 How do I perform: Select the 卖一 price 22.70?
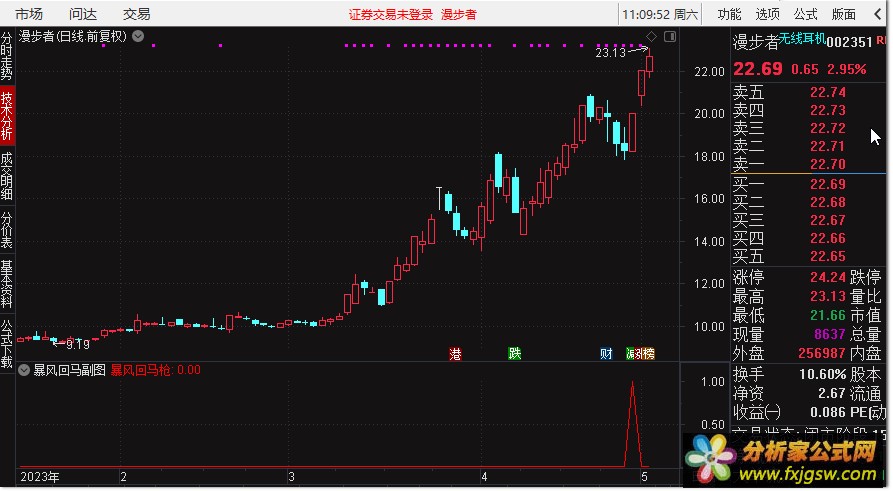828,164
